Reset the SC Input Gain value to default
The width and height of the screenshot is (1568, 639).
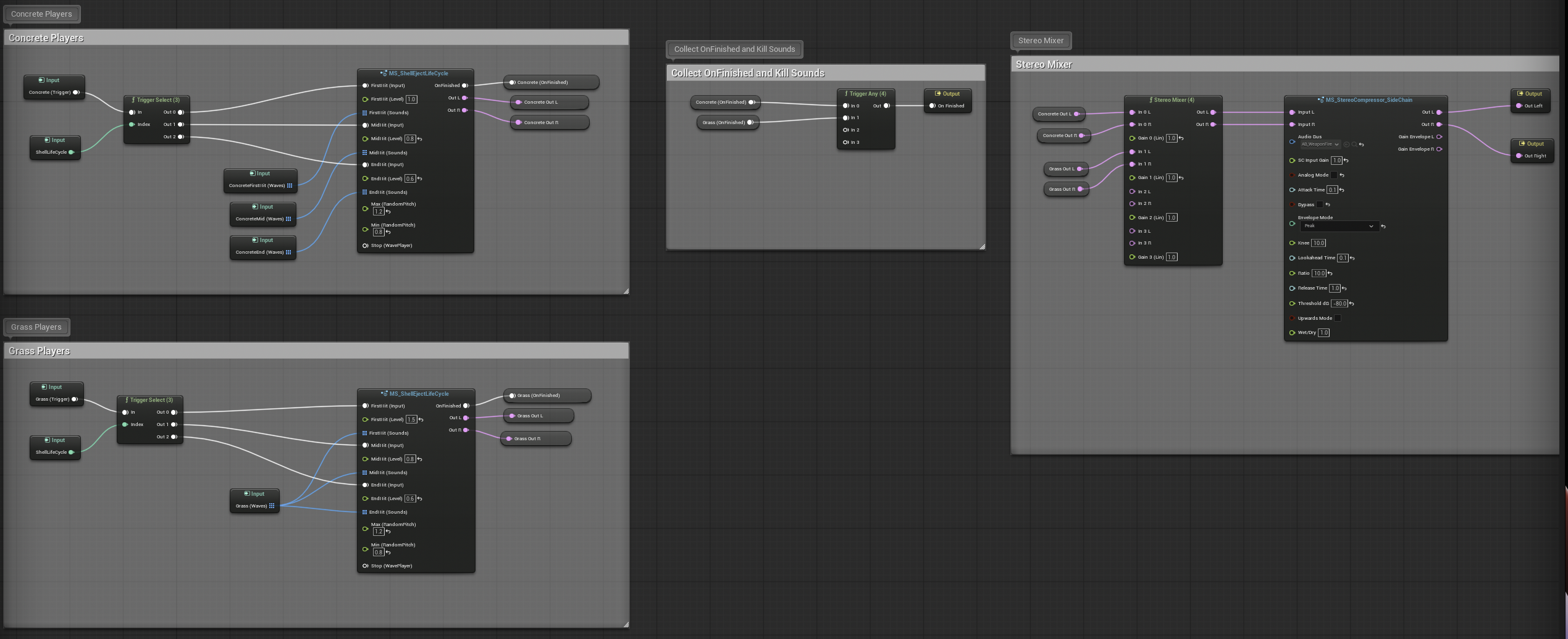pyautogui.click(x=1346, y=161)
